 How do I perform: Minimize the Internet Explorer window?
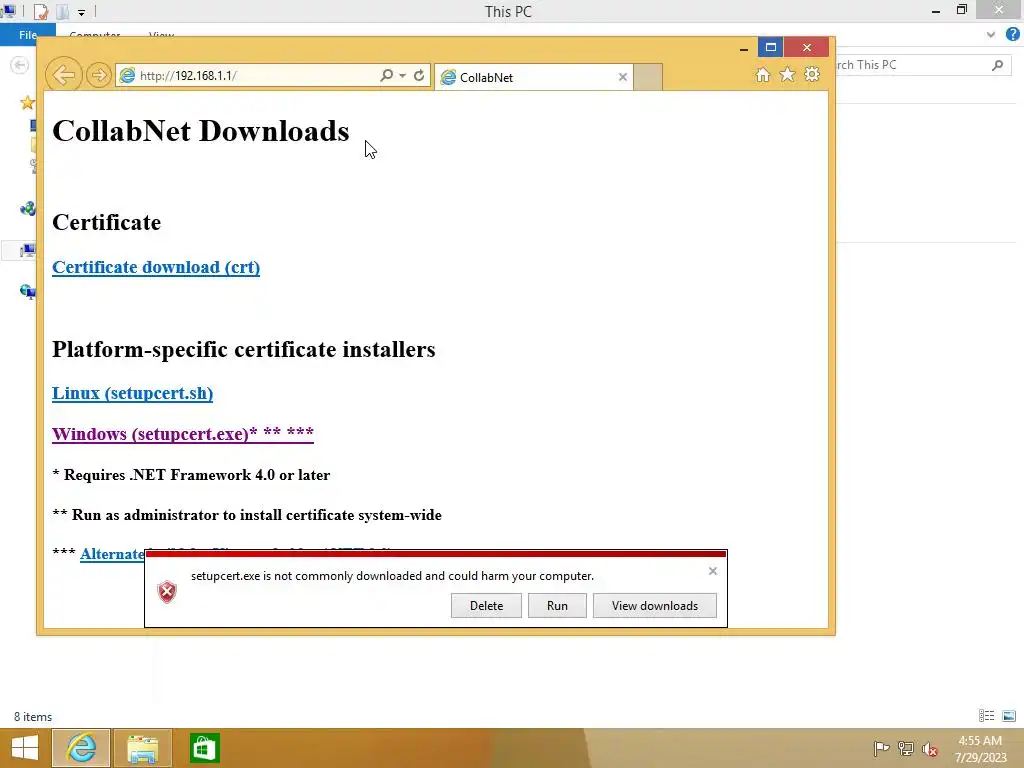click(x=743, y=48)
